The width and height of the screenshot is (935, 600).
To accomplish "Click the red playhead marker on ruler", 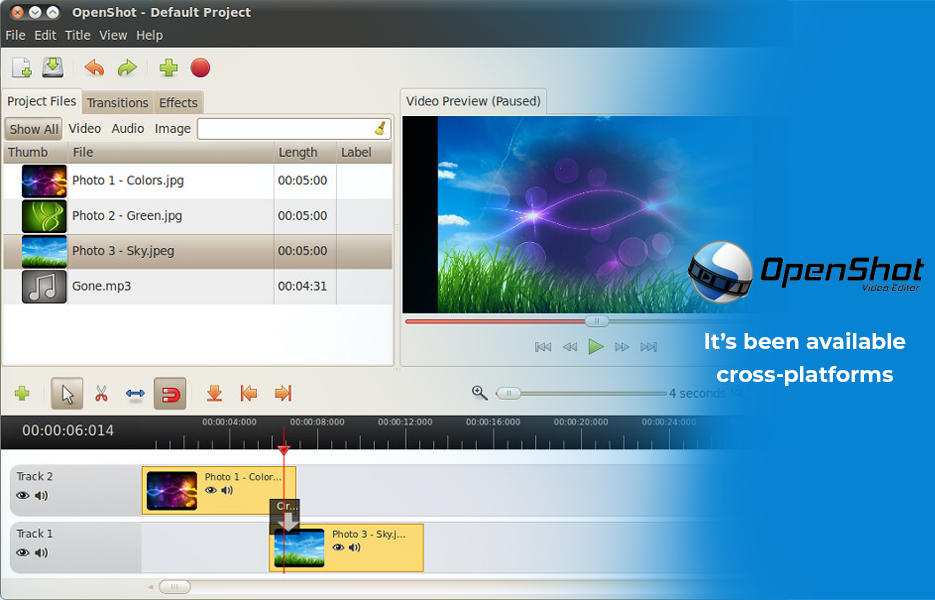I will (284, 450).
